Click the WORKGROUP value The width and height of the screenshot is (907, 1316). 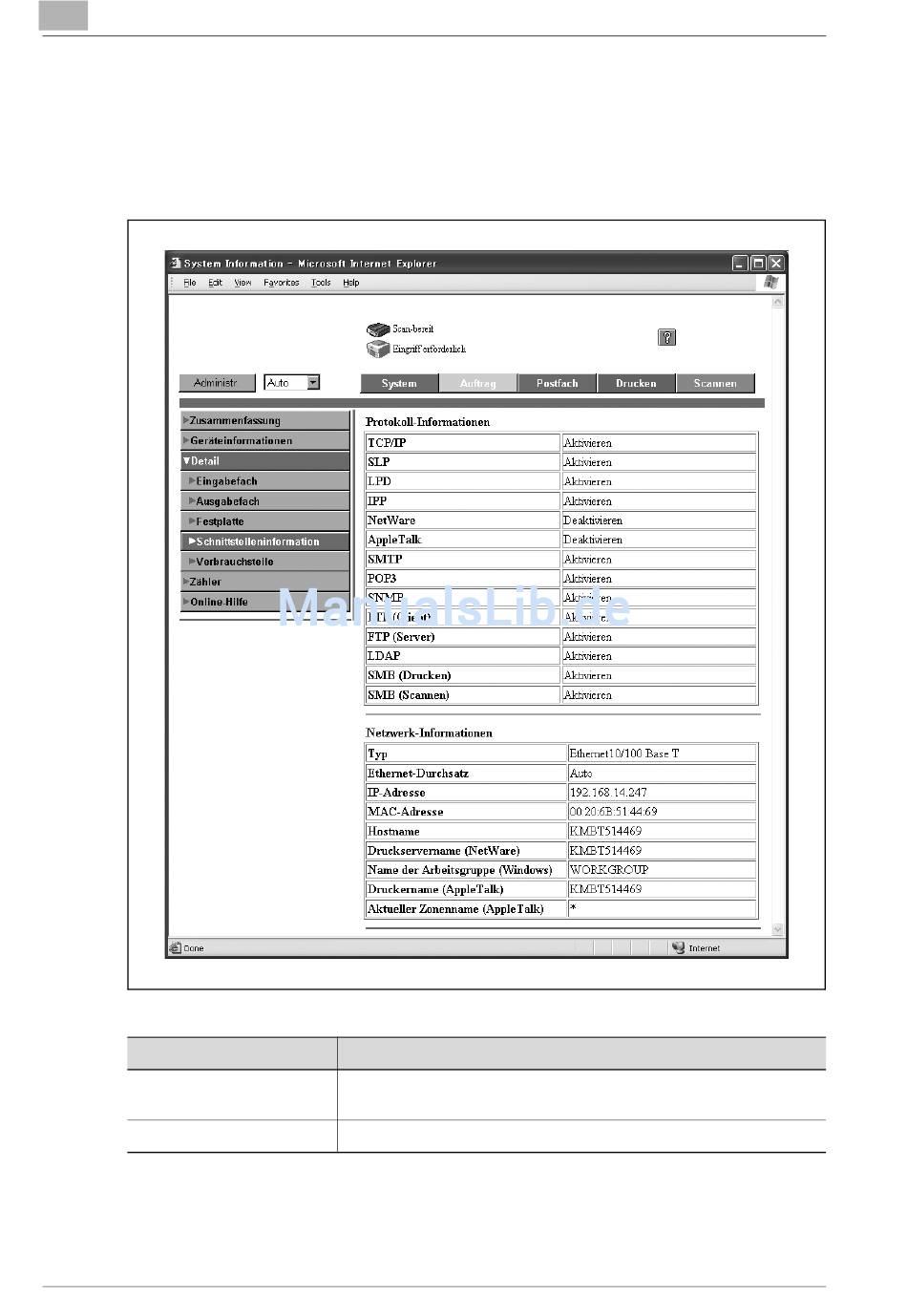pos(609,870)
